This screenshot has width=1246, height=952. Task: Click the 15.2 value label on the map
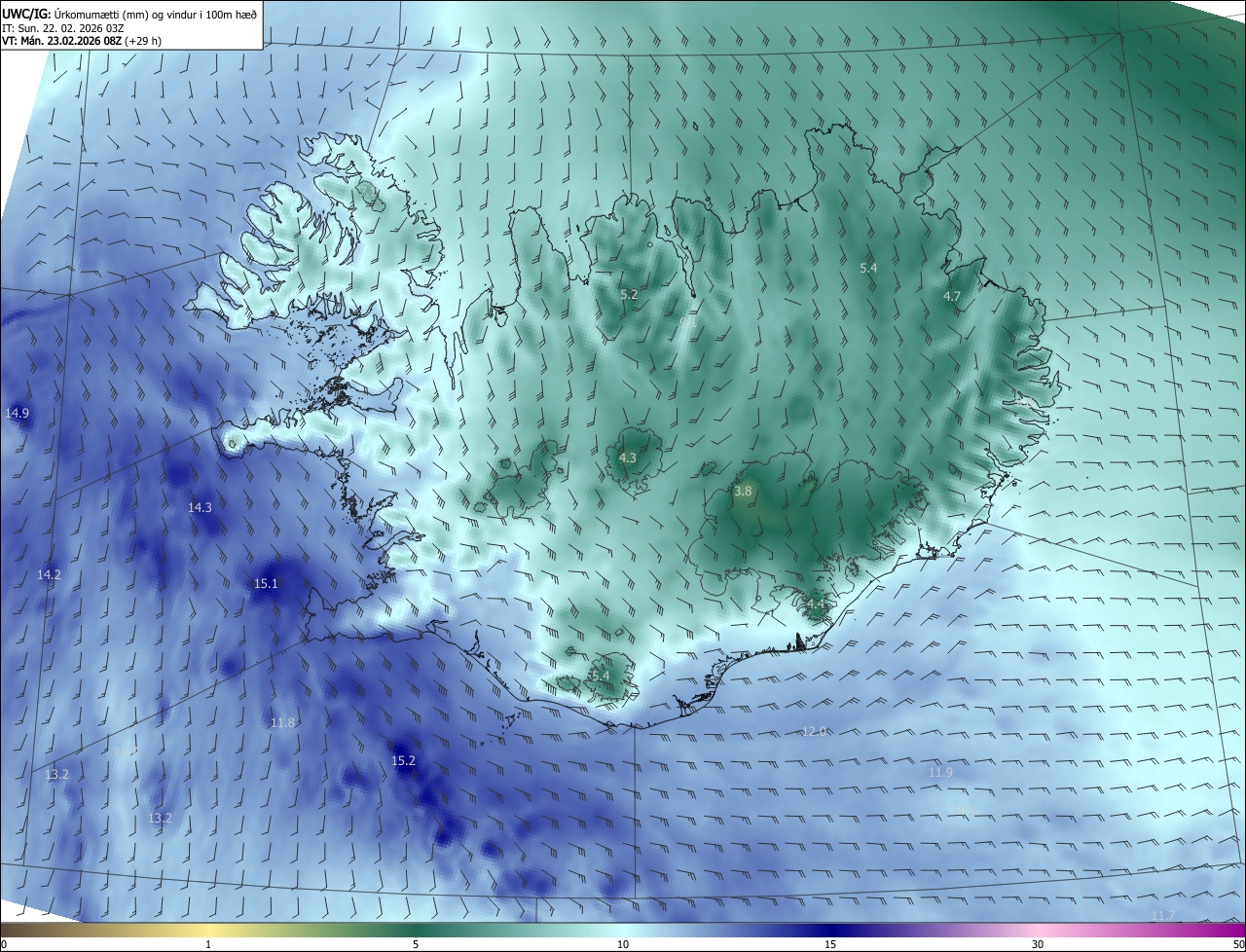(403, 760)
